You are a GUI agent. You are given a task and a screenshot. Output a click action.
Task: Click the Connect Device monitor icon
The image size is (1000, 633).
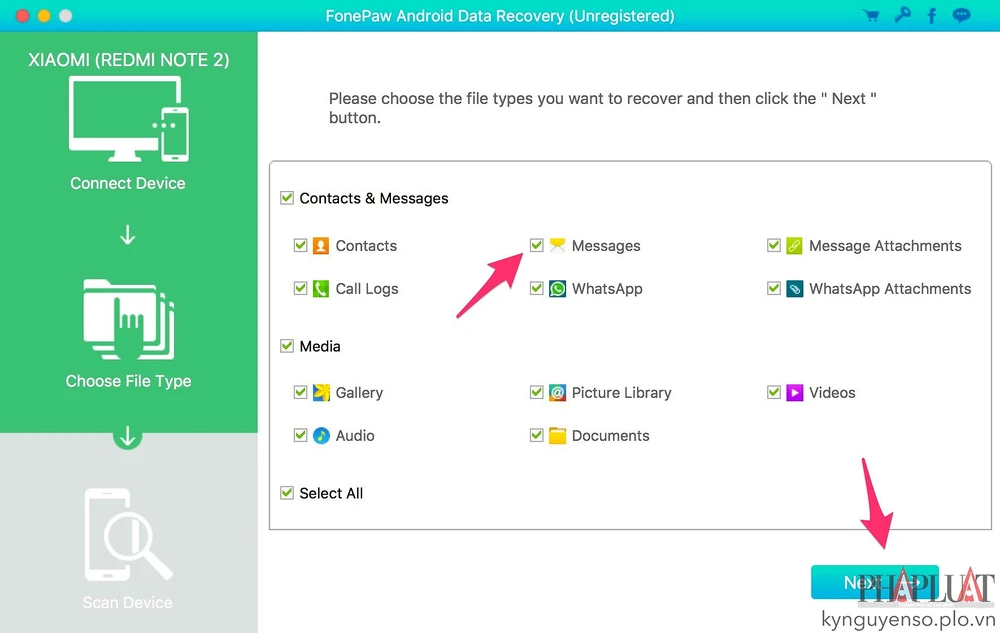tap(128, 119)
